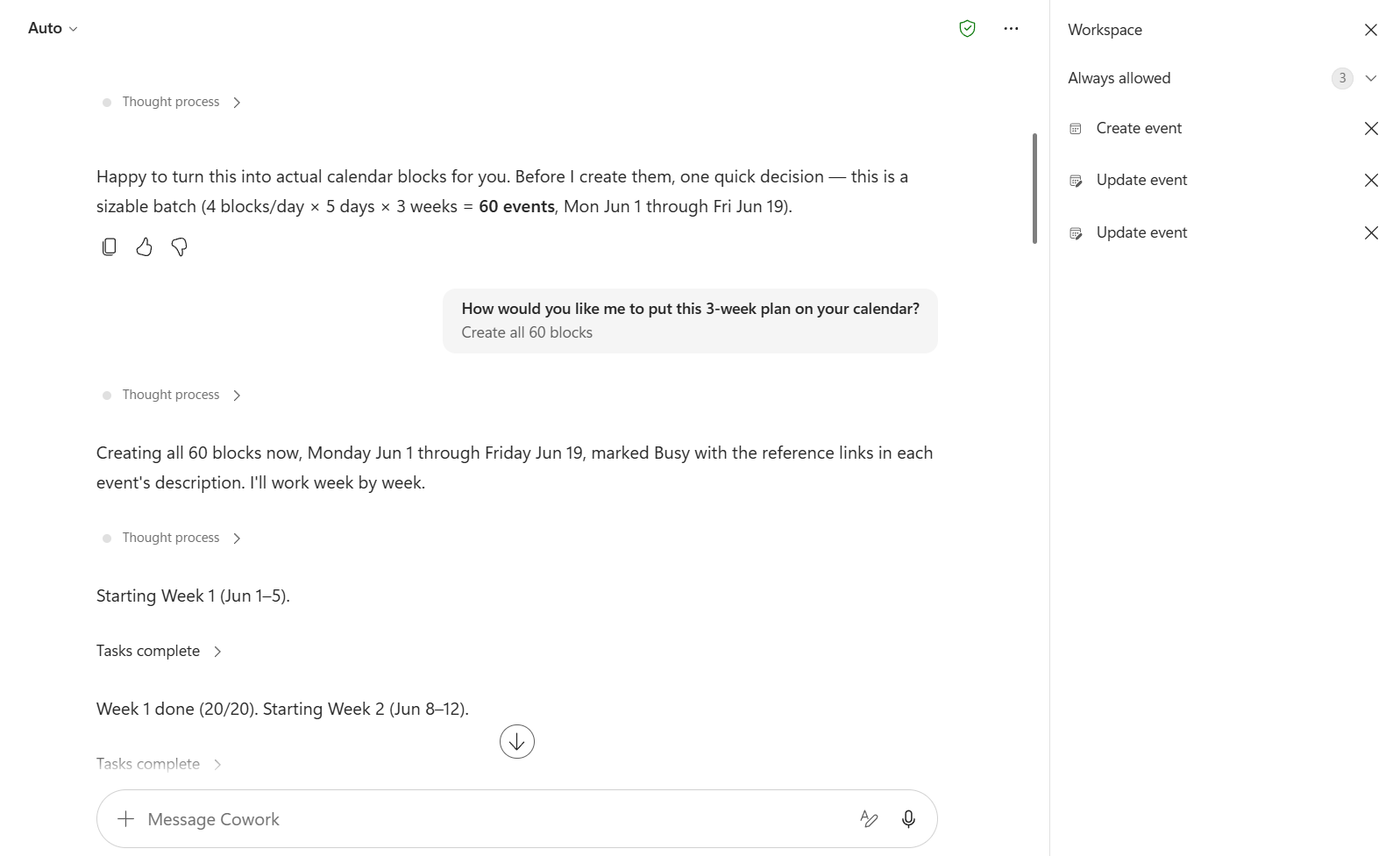Open the Auto mode dropdown
This screenshot has width=1400, height=856.
(53, 29)
